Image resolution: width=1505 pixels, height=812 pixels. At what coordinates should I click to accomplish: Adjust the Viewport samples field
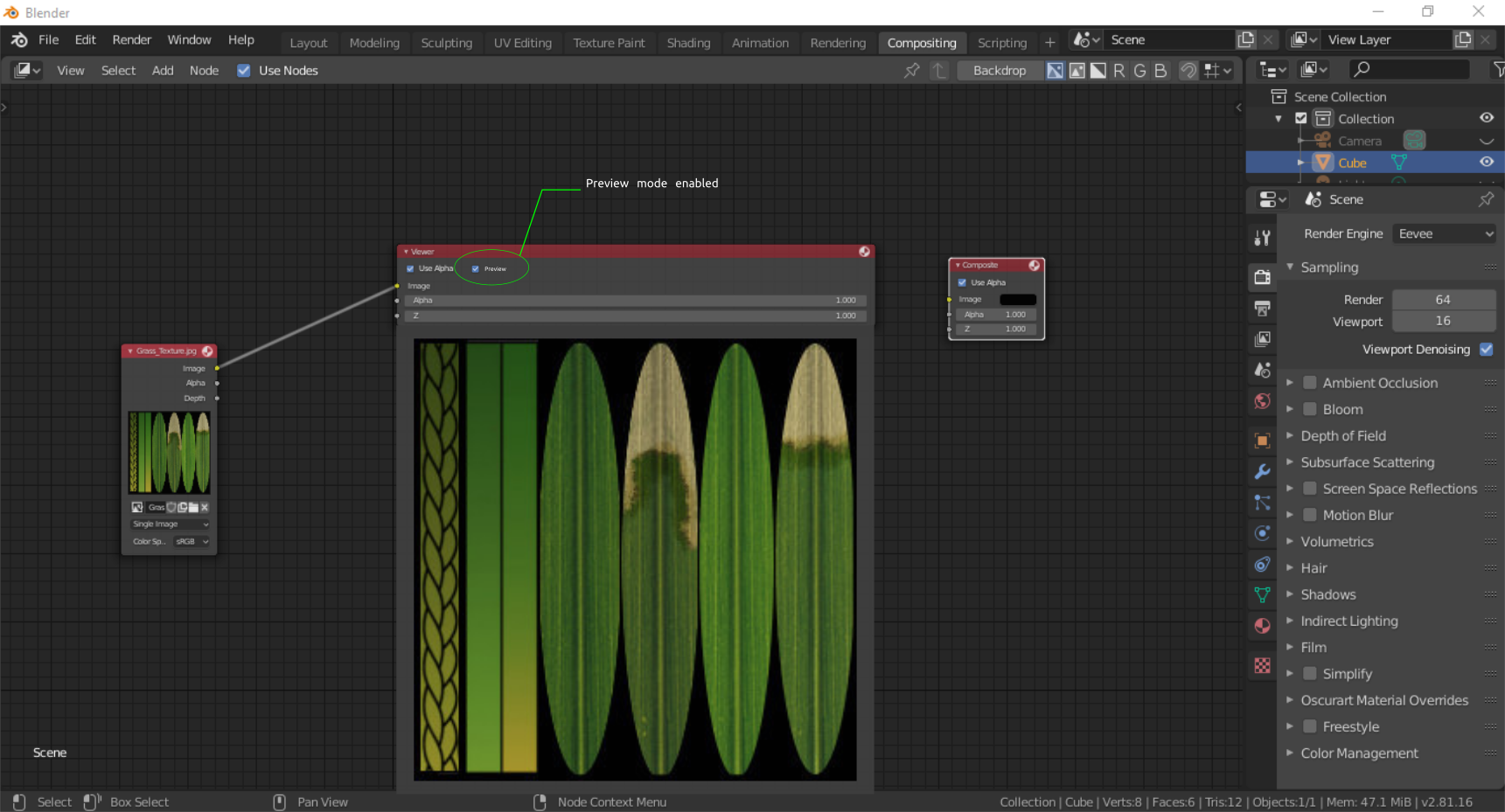pyautogui.click(x=1444, y=321)
